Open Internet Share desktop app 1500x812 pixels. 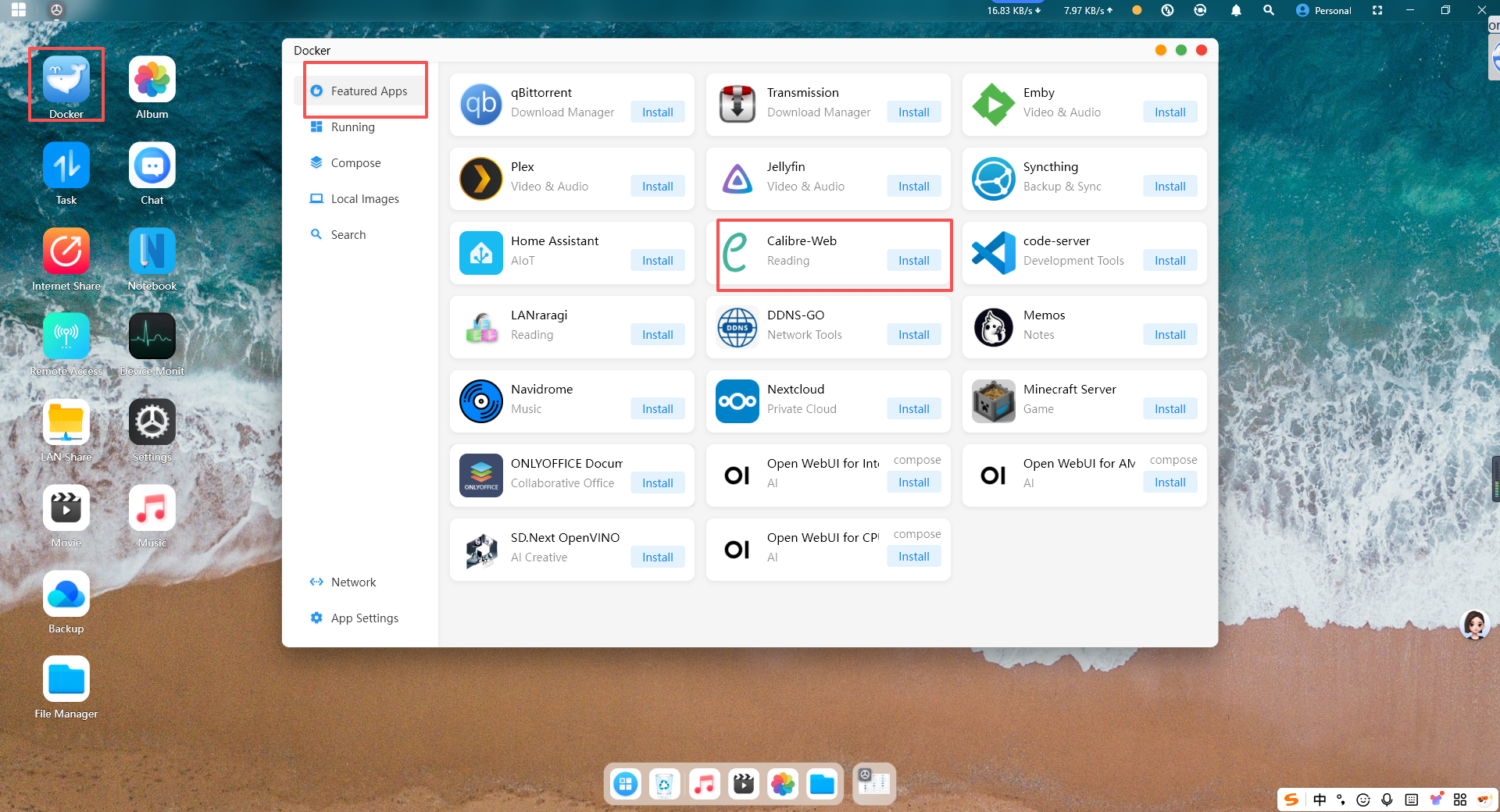[66, 251]
